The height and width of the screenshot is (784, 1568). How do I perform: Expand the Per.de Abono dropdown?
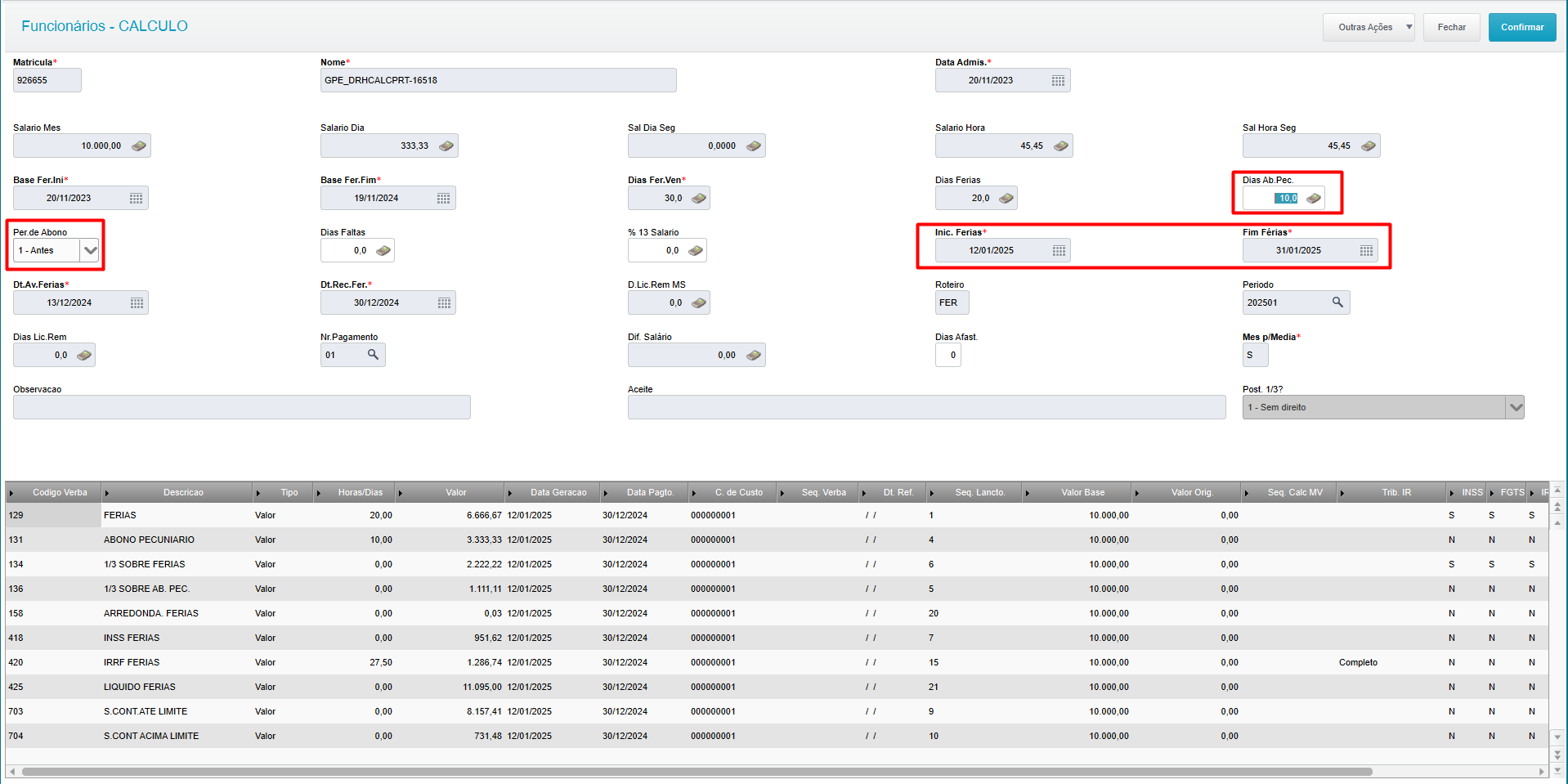pos(90,250)
